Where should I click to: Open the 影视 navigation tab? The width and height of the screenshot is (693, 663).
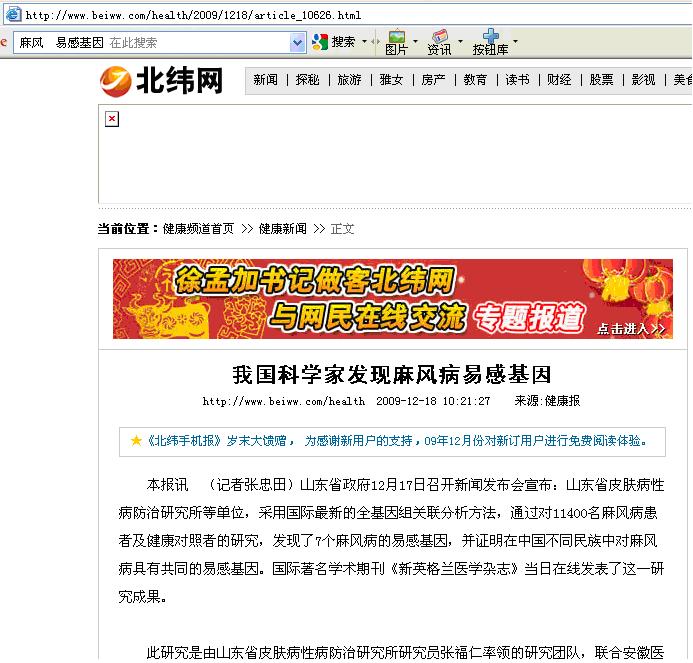point(643,80)
